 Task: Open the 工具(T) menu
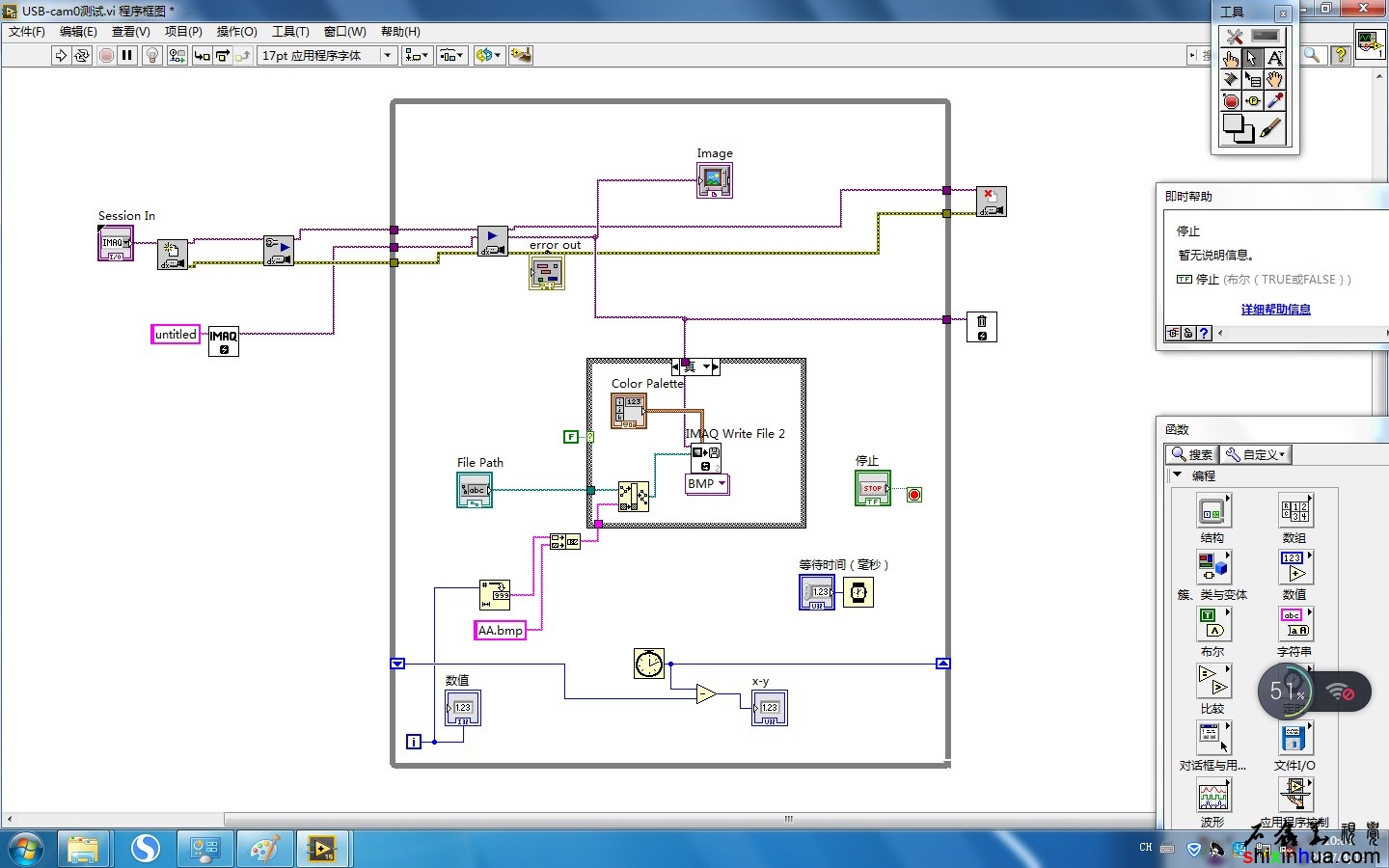pos(290,32)
